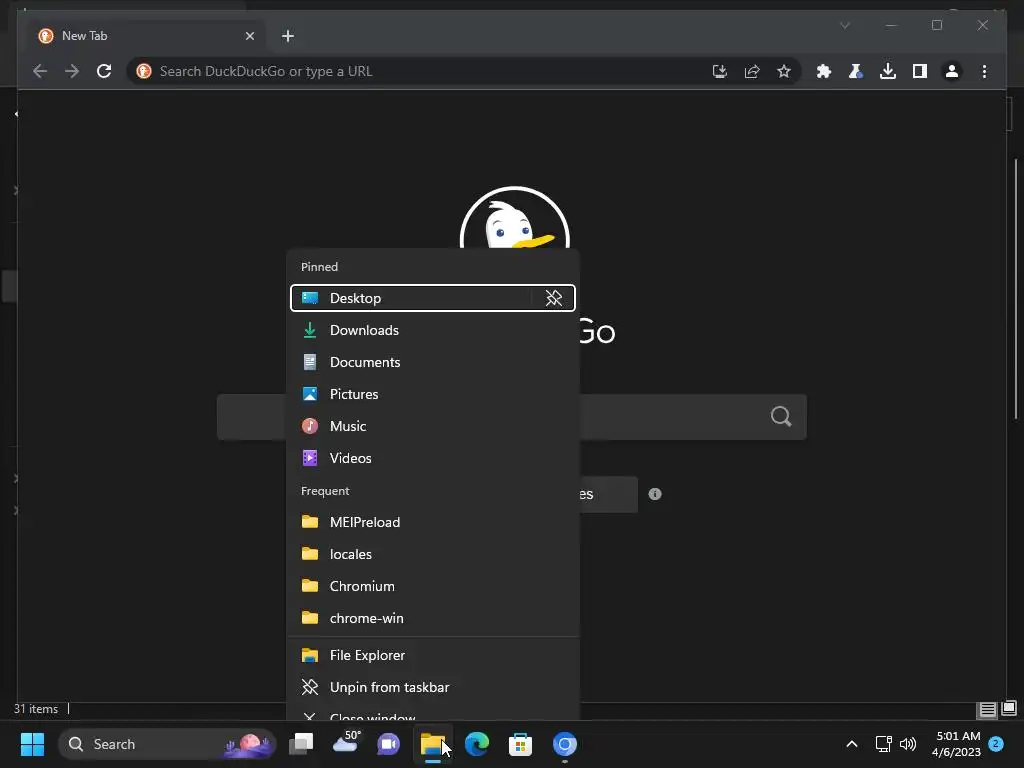1024x768 pixels.
Task: Open the notification count badge
Action: pyautogui.click(x=996, y=744)
